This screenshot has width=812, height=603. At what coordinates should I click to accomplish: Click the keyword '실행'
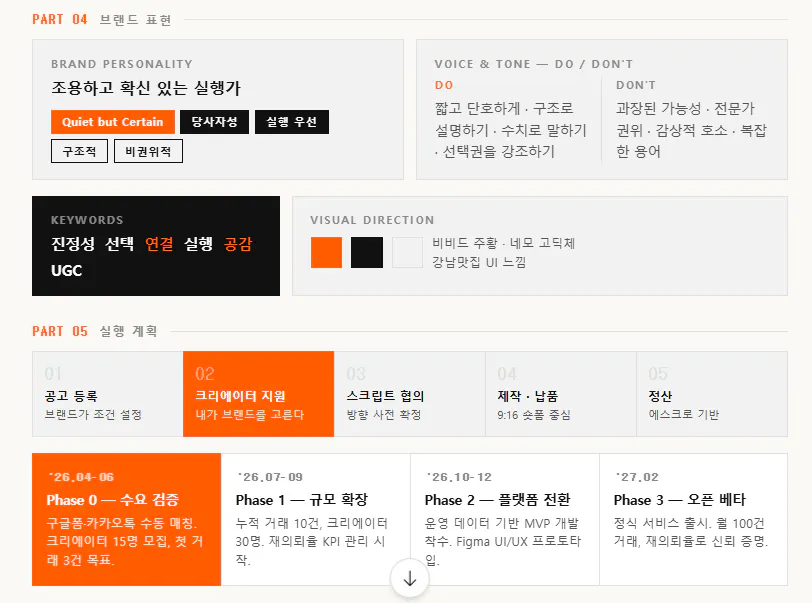click(x=199, y=243)
